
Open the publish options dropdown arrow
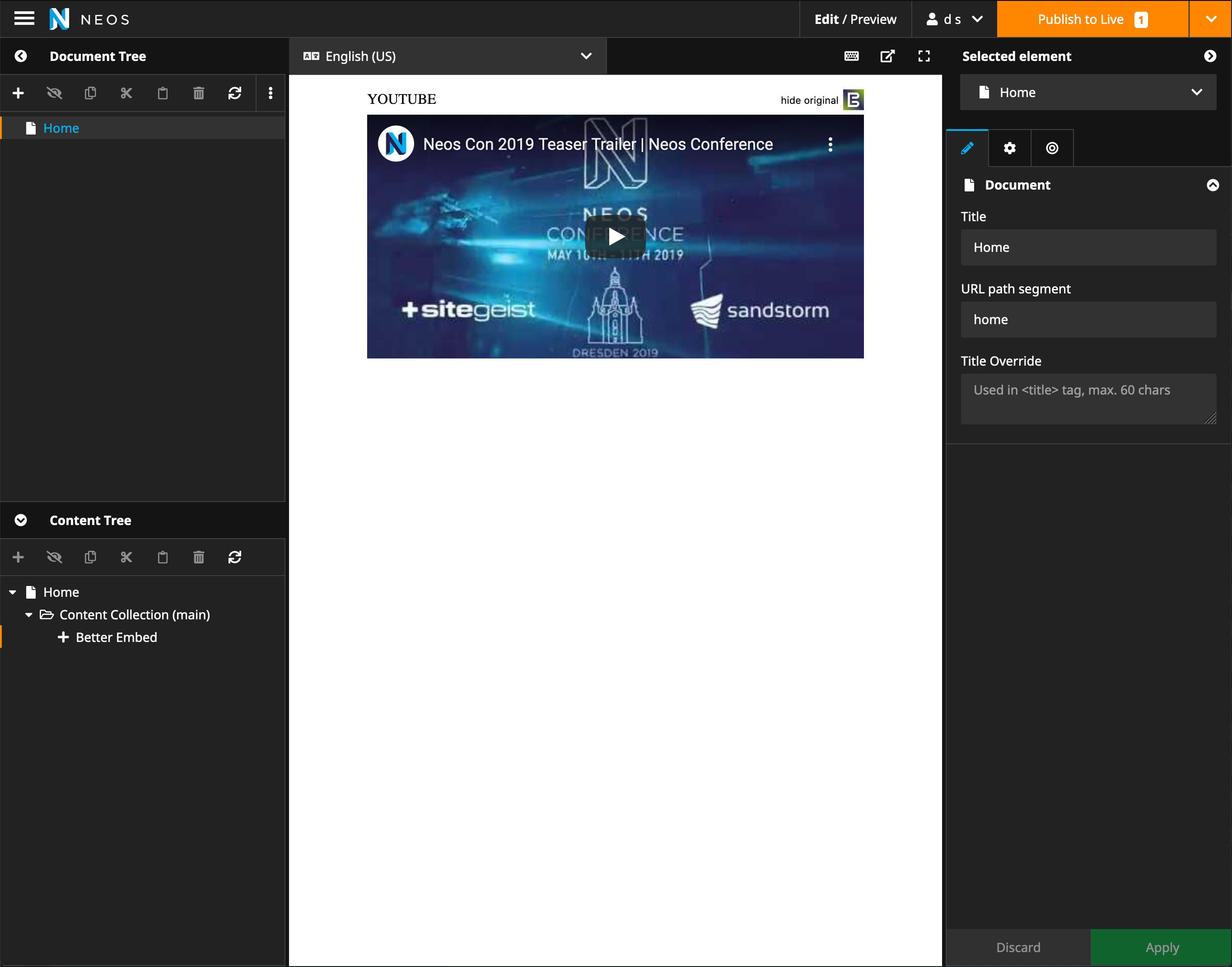click(1210, 19)
